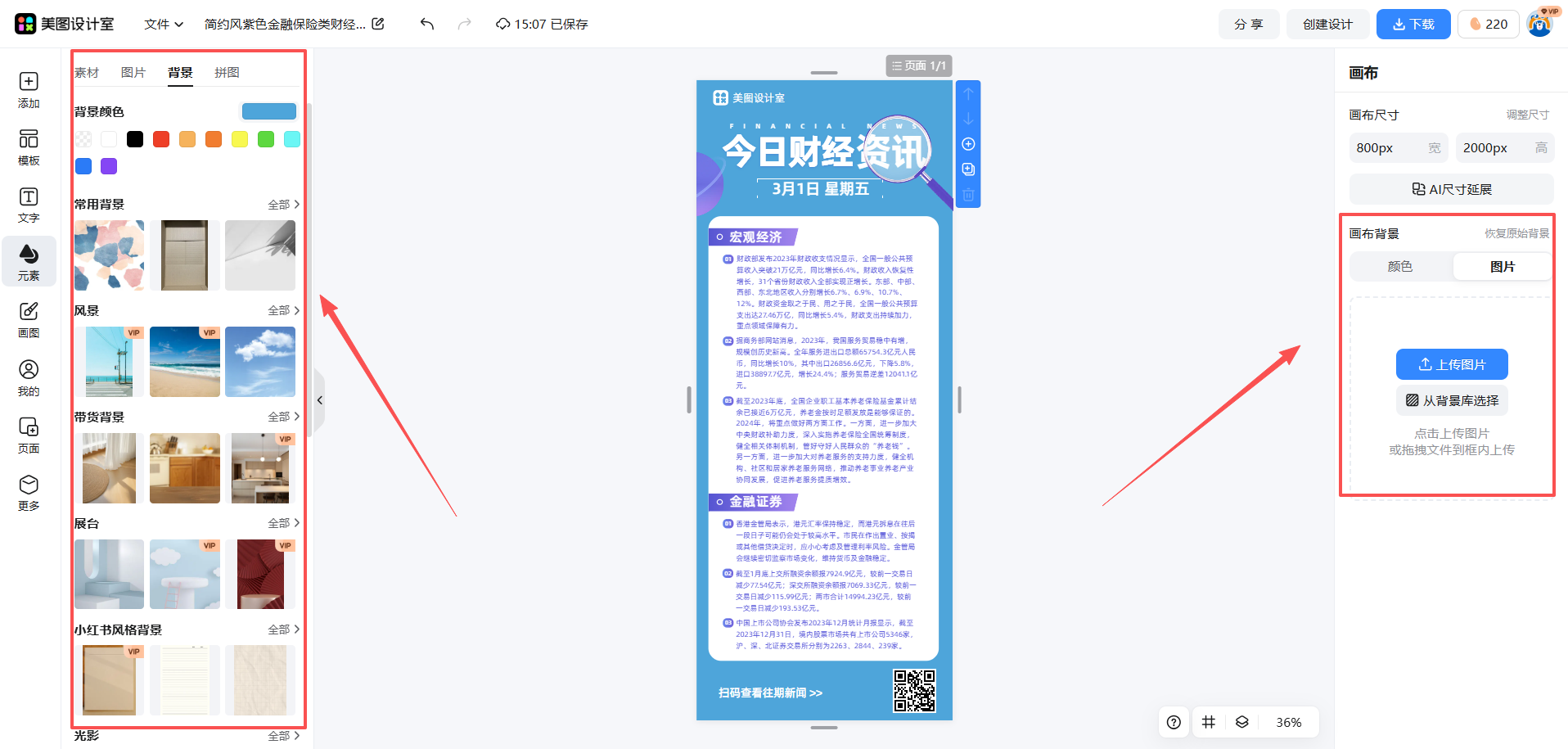Expand all 风景 backgrounds via 全部

pyautogui.click(x=283, y=311)
